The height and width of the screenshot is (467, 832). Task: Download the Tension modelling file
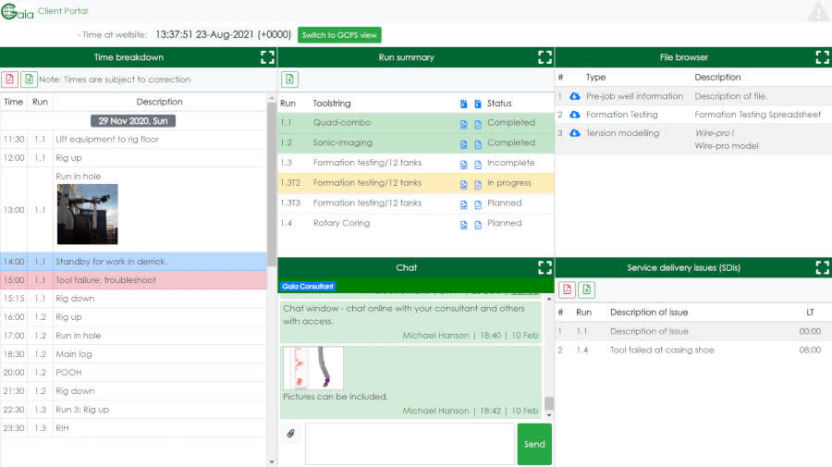pyautogui.click(x=575, y=133)
